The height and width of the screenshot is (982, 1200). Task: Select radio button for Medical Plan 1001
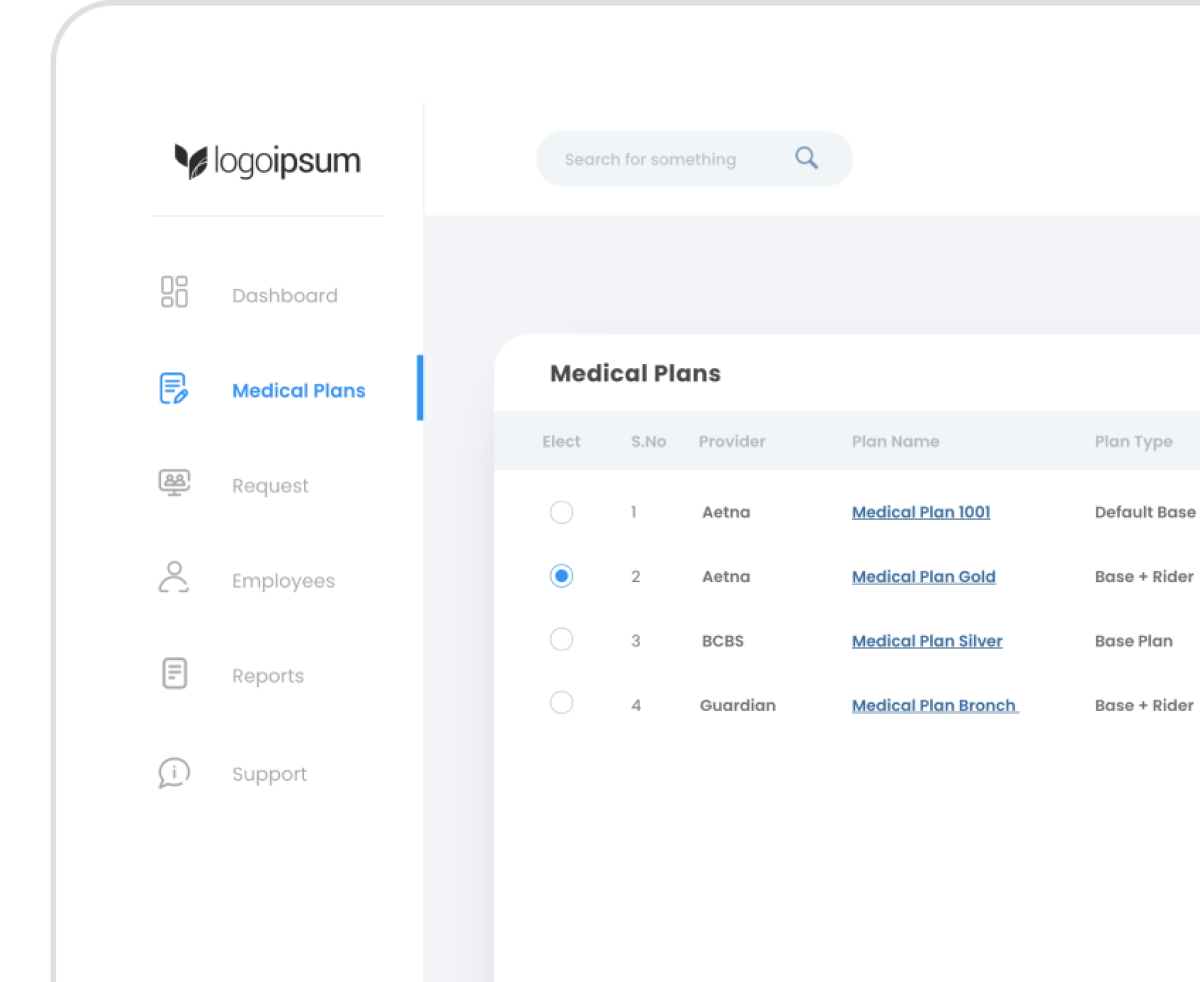tap(562, 512)
